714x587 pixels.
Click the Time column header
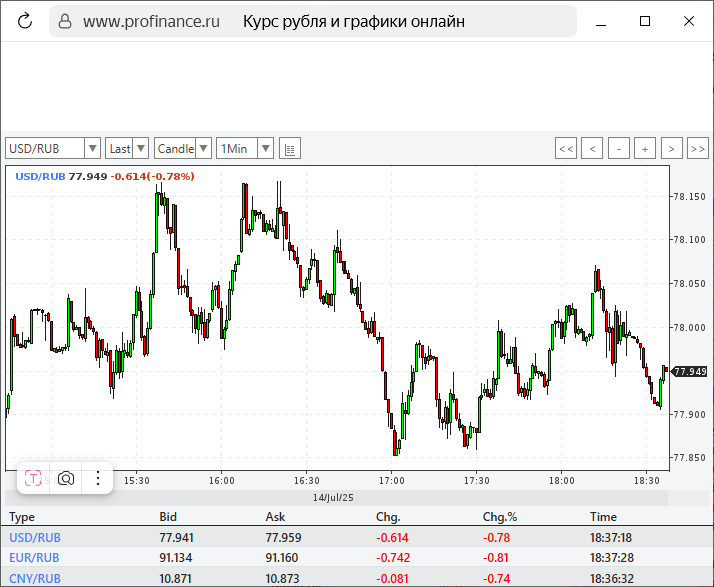603,517
